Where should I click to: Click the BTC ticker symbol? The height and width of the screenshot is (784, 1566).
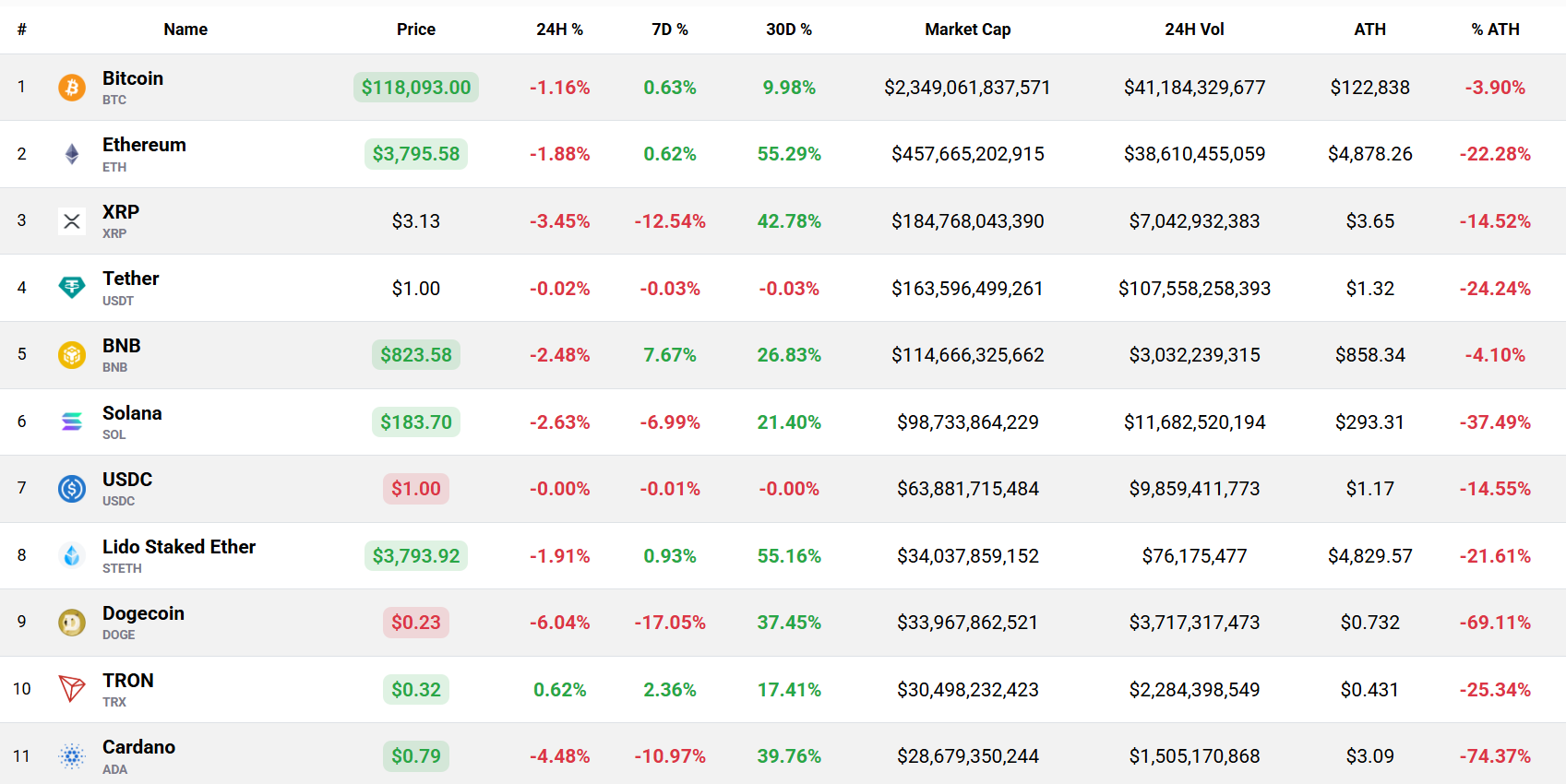[x=114, y=100]
